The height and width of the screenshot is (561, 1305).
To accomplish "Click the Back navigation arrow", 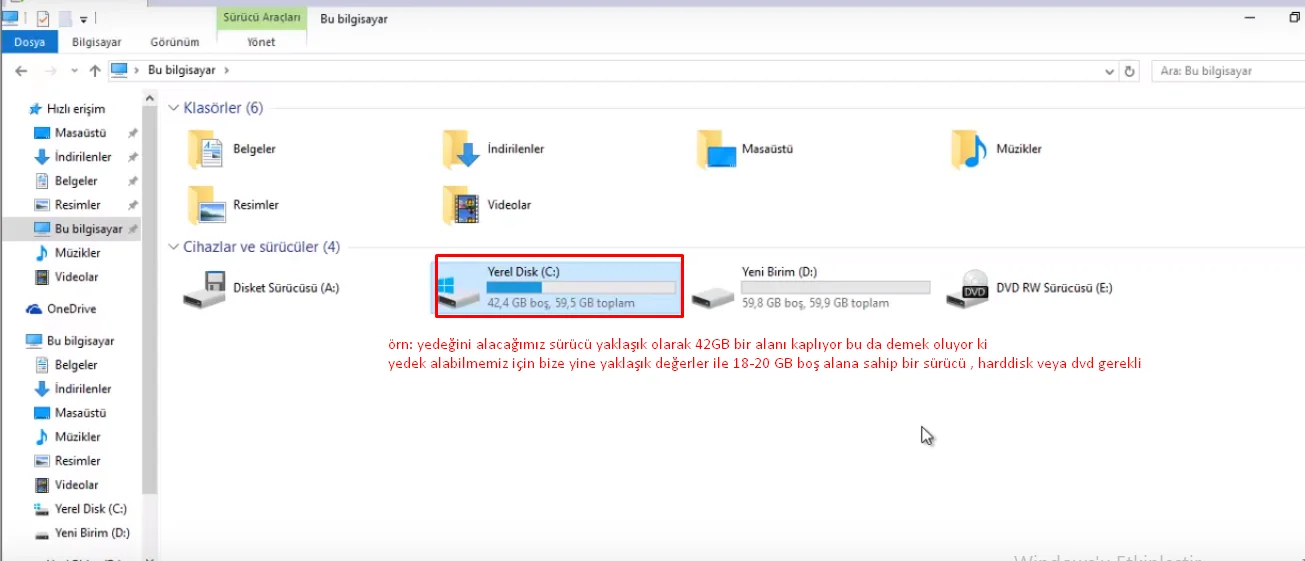I will point(21,71).
